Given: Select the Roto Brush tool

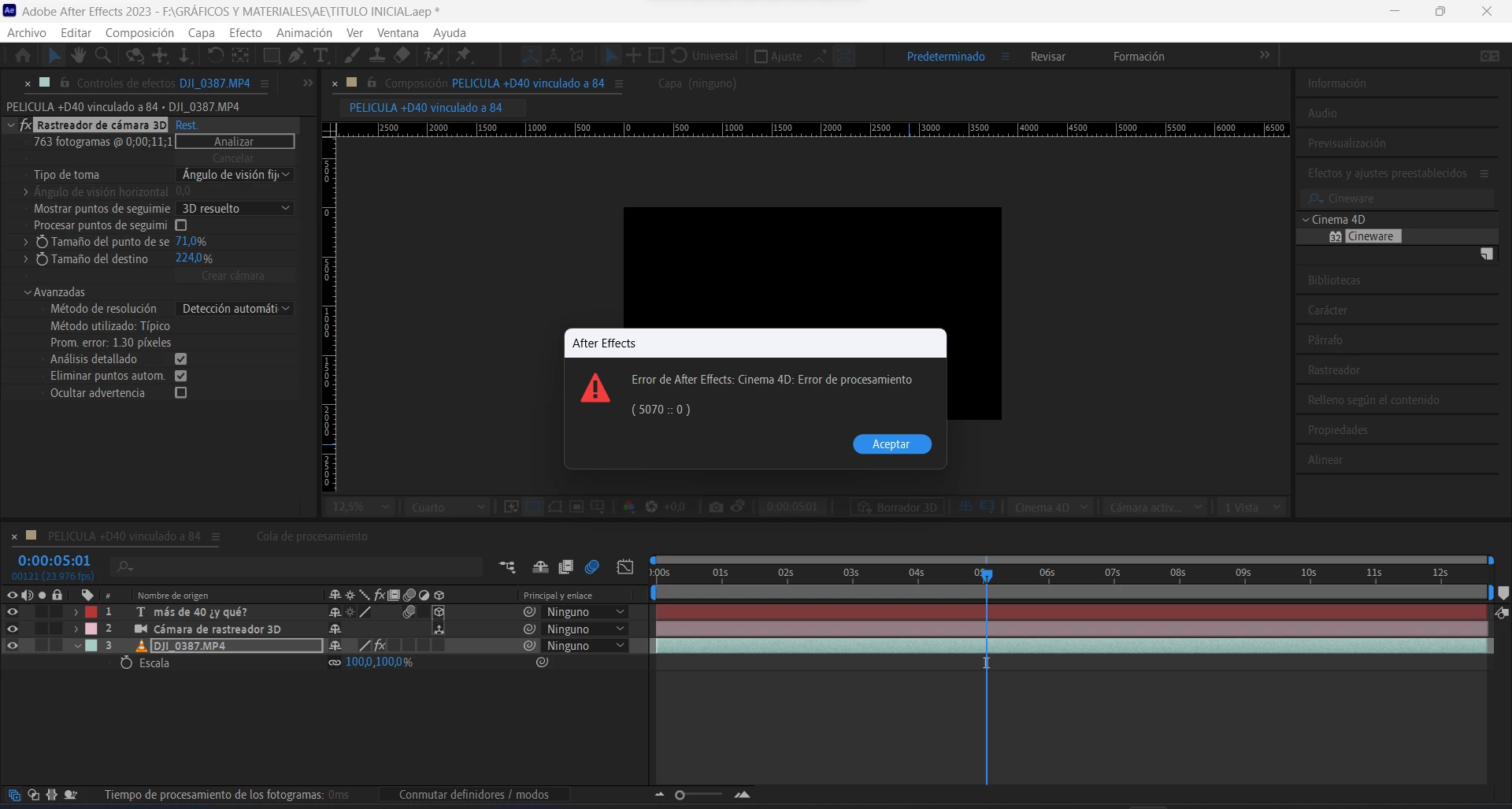Looking at the screenshot, I should tap(433, 55).
